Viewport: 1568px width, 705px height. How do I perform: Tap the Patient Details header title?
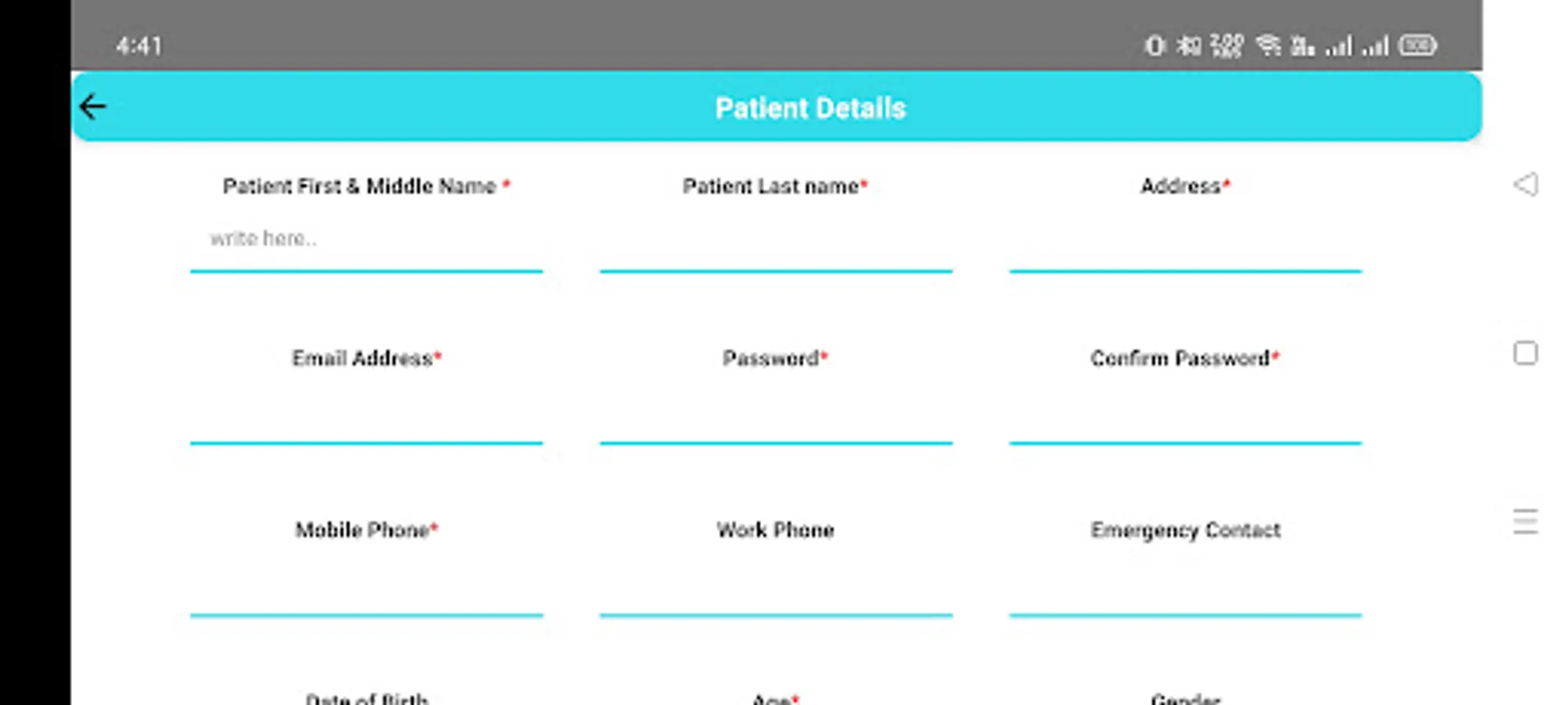coord(810,108)
